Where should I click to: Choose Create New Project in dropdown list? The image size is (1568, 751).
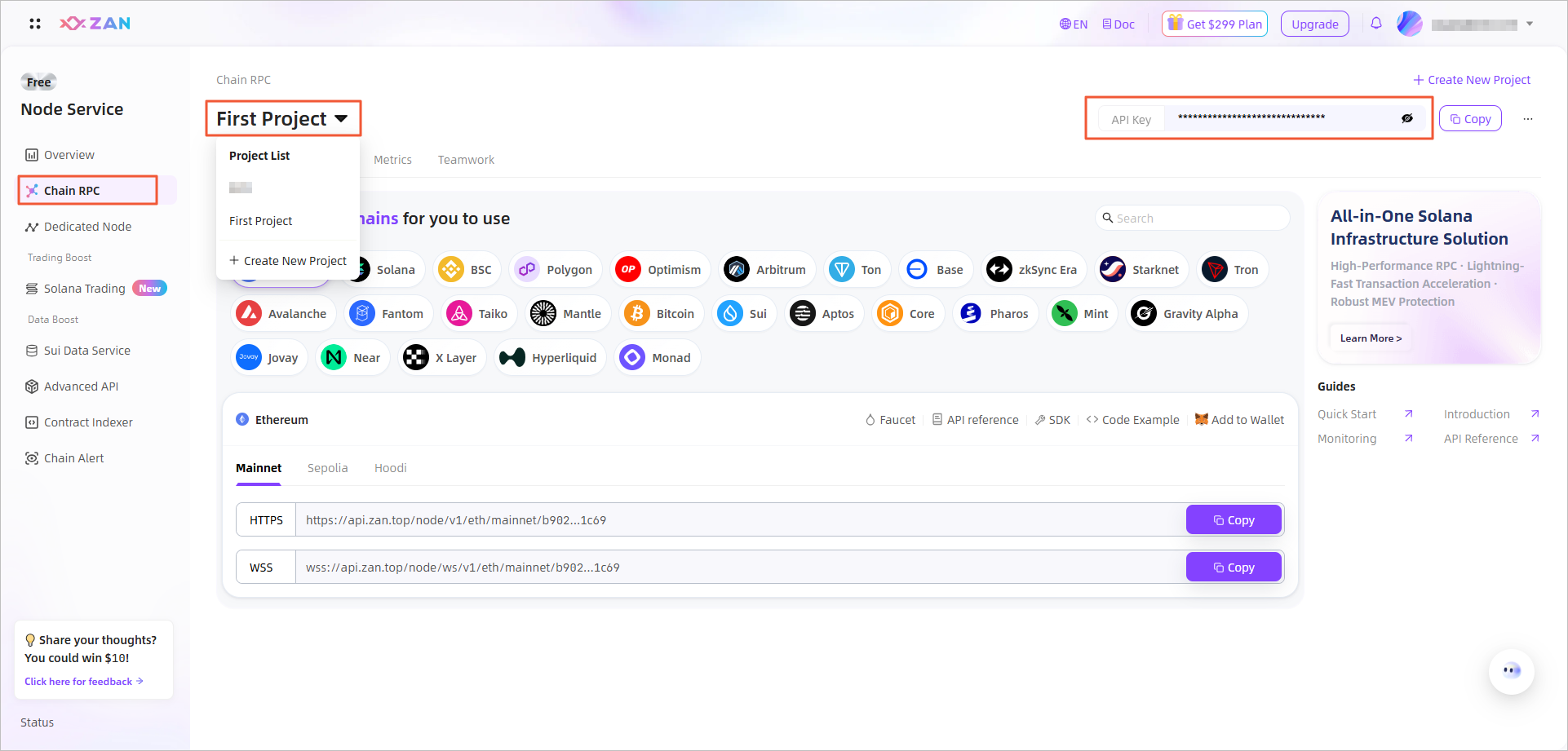click(x=288, y=261)
